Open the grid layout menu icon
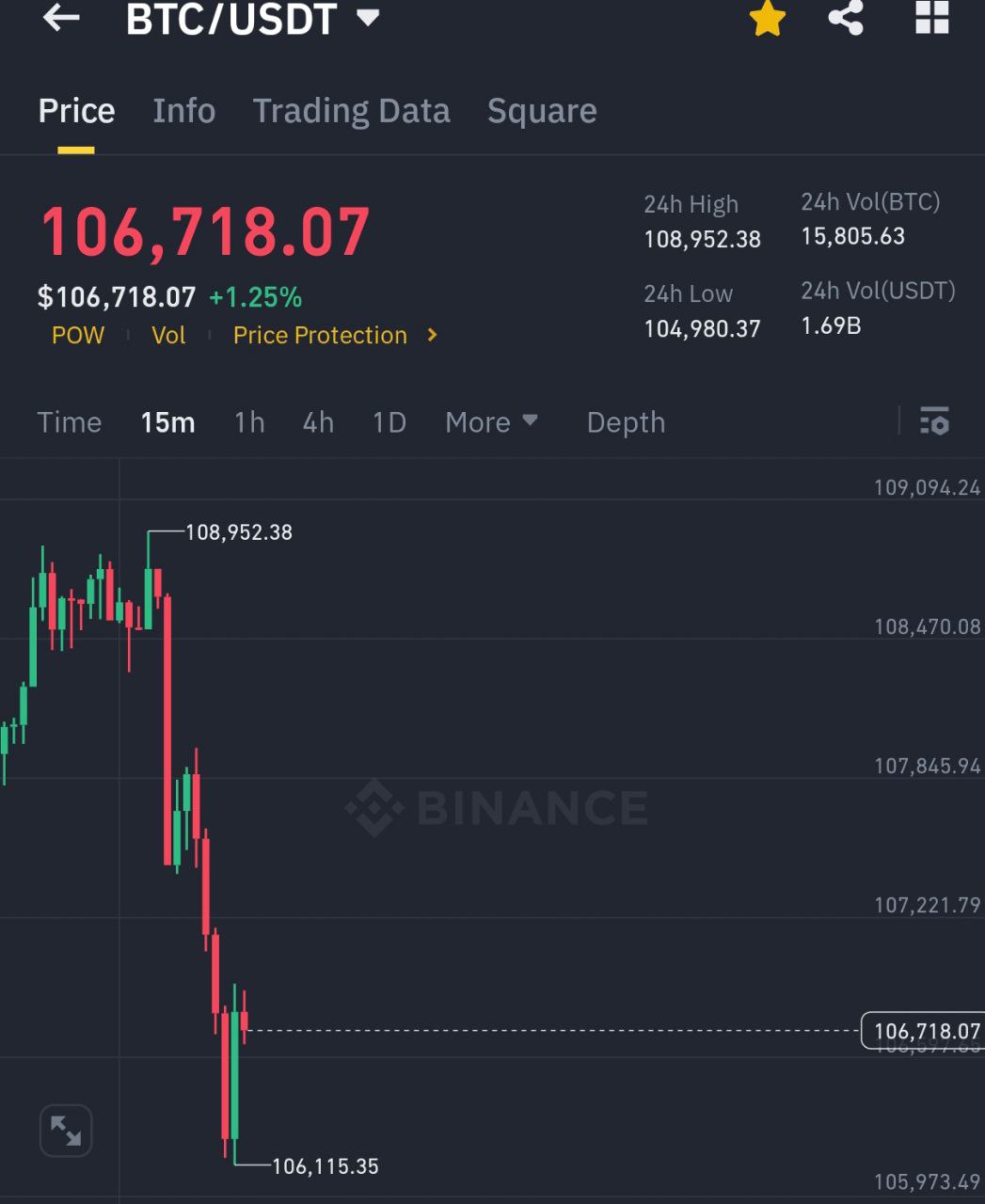The height and width of the screenshot is (1204, 985). [931, 17]
